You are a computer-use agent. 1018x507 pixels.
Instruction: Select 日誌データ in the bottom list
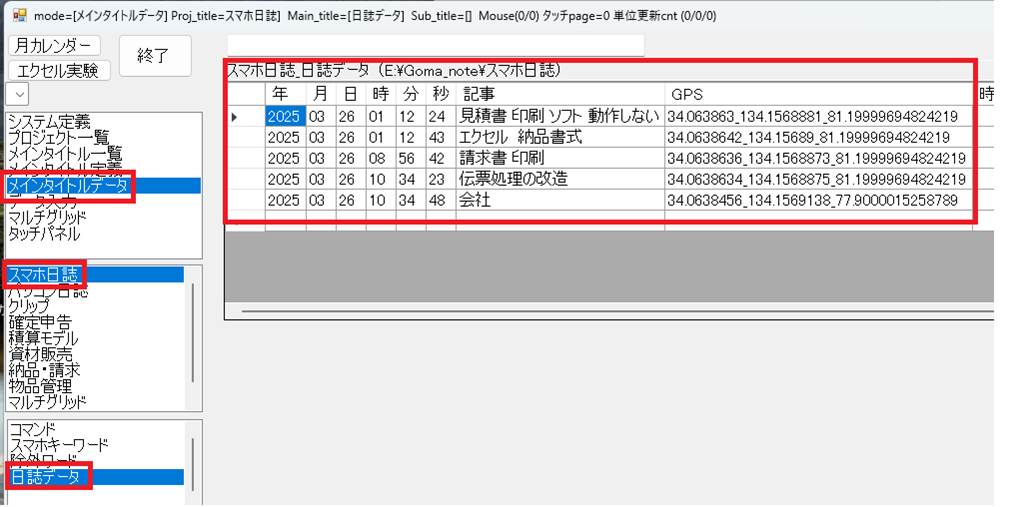click(45, 477)
